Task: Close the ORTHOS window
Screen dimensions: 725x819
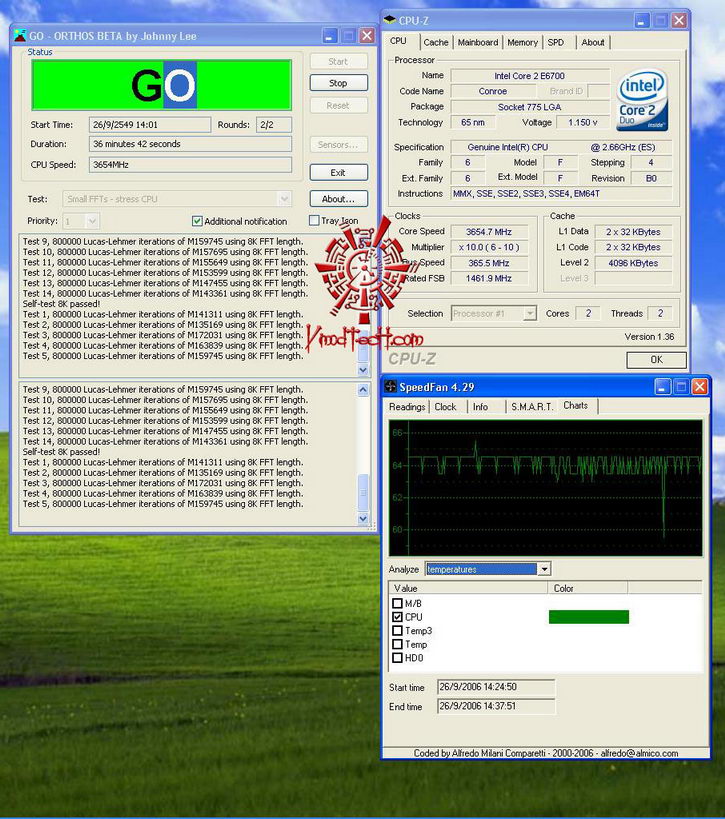Action: click(367, 36)
